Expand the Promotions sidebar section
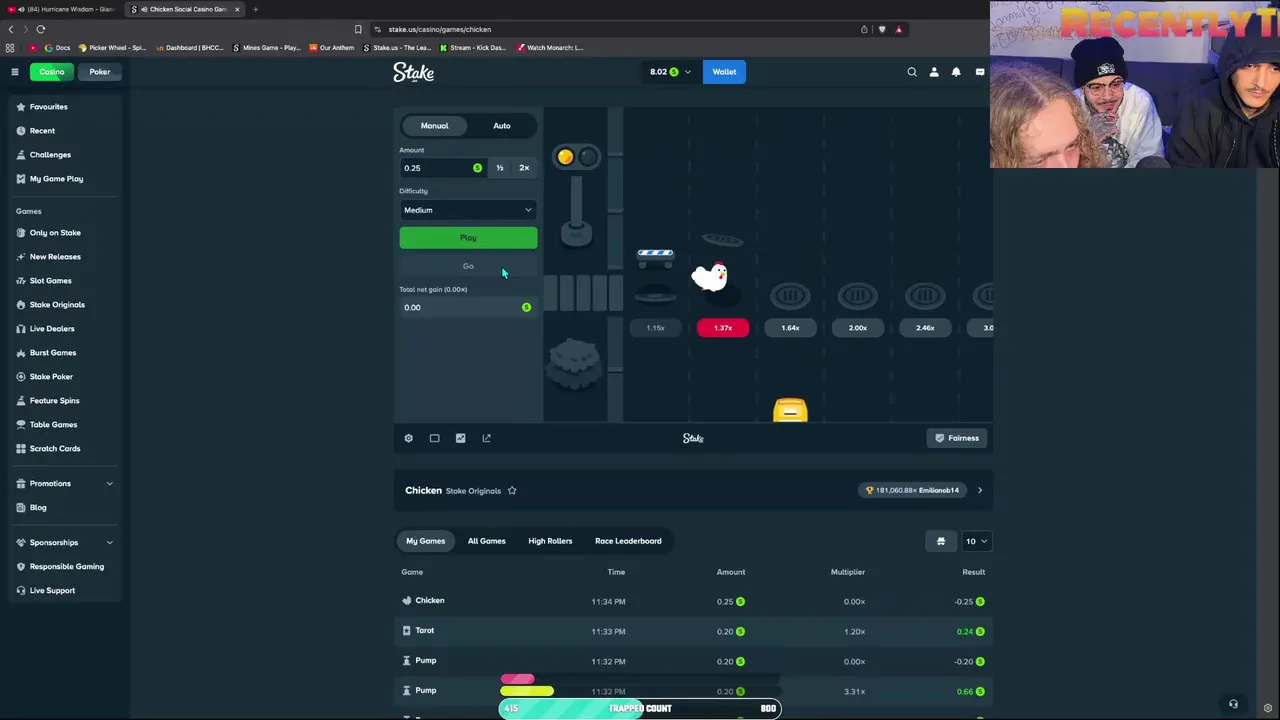1280x720 pixels. 64,484
